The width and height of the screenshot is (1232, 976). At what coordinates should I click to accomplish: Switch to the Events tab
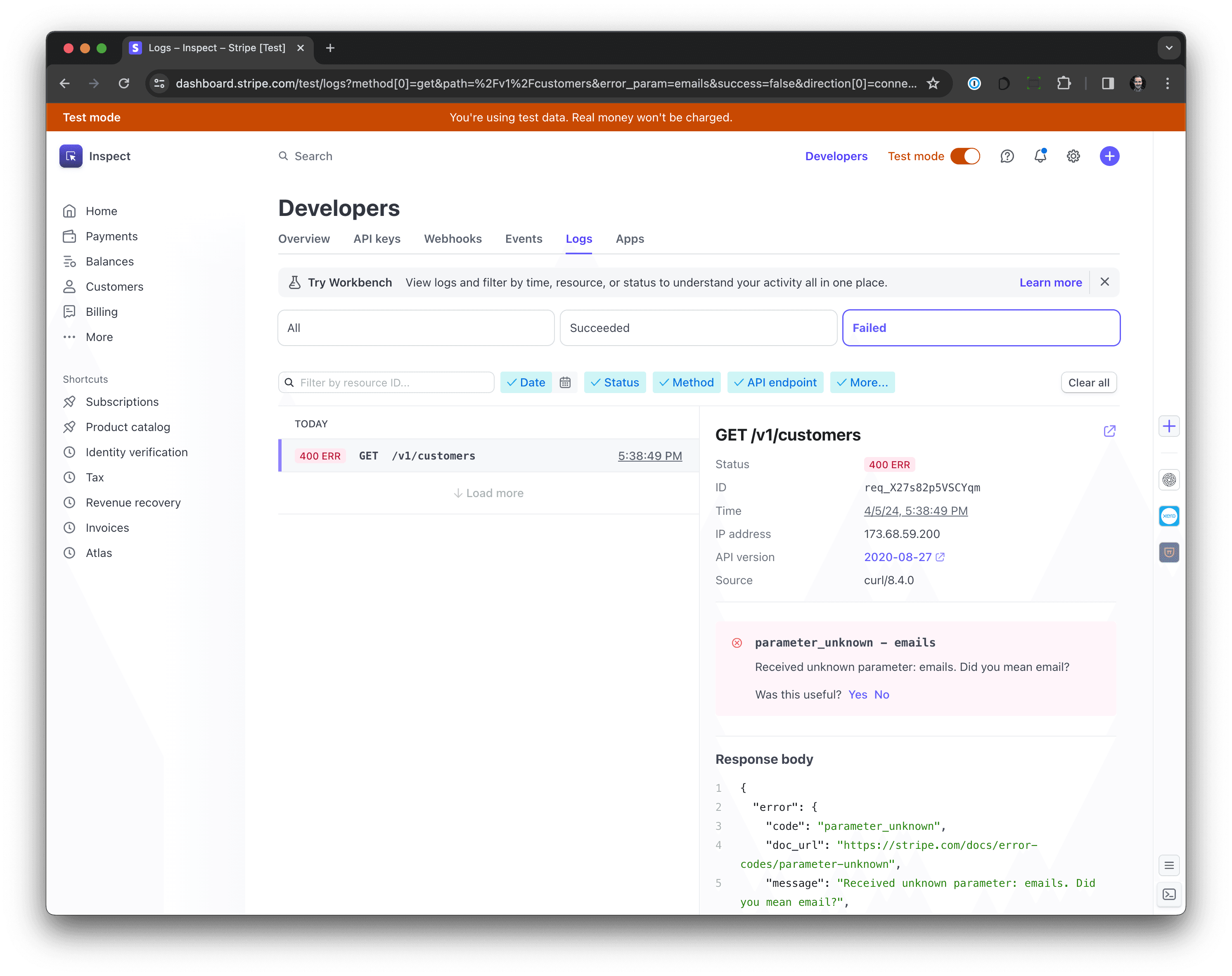pyautogui.click(x=524, y=239)
